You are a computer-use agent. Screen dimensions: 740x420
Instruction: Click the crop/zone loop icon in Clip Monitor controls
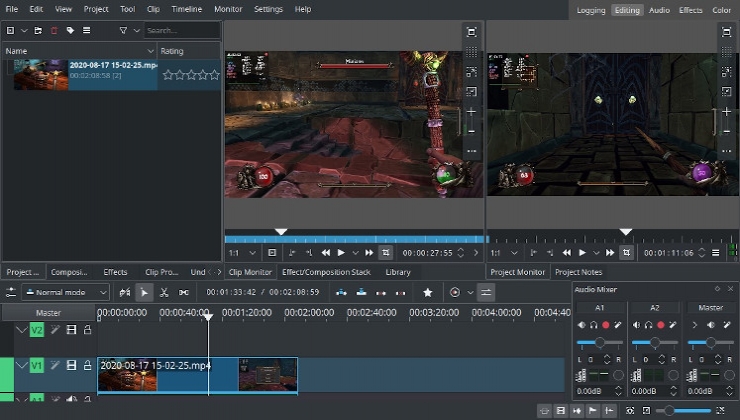(386, 253)
